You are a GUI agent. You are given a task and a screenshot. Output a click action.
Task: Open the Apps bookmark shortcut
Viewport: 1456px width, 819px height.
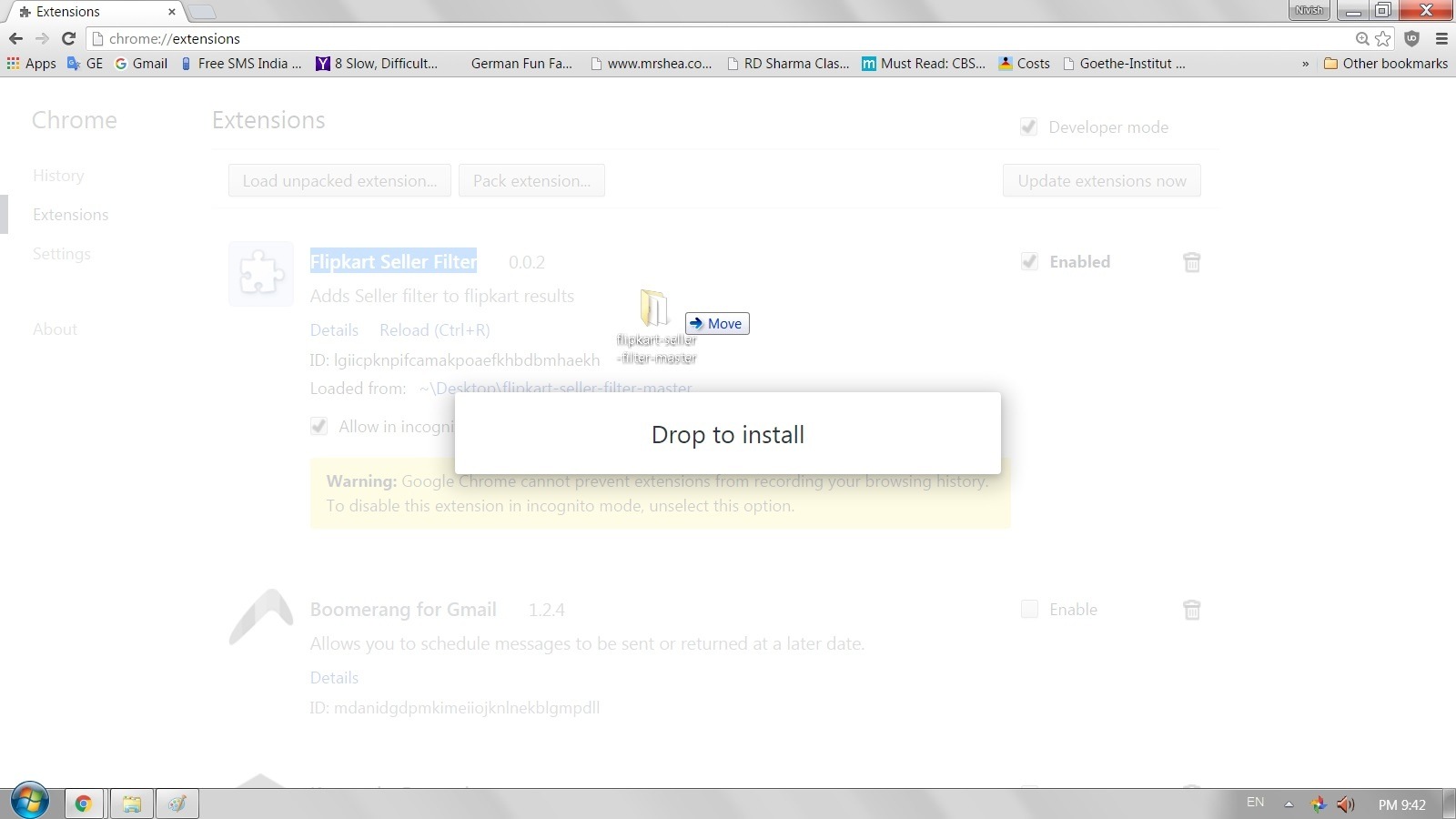click(x=31, y=64)
